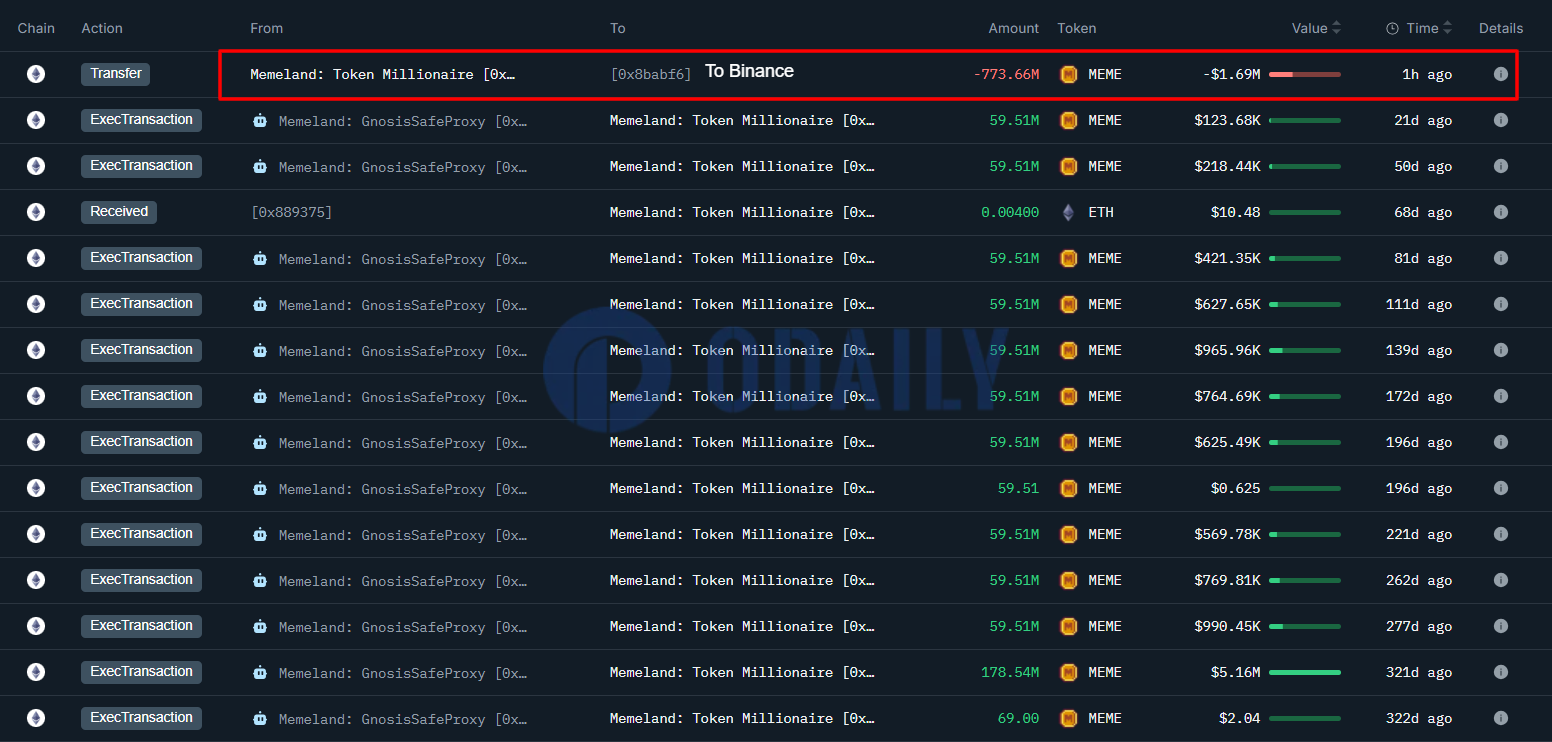Open details info icon for 21d ago row

(x=1500, y=120)
